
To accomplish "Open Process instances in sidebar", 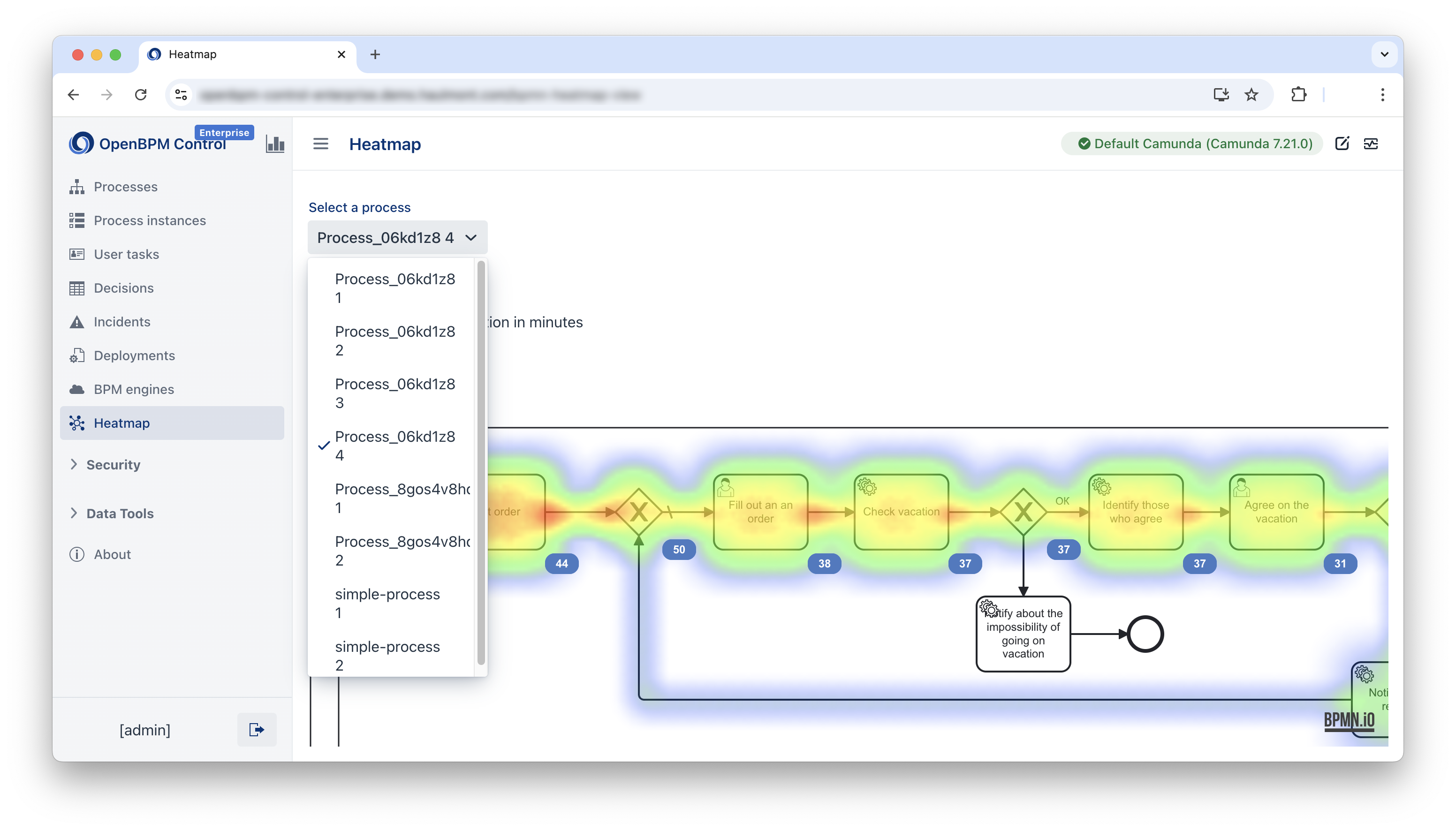I will point(150,220).
